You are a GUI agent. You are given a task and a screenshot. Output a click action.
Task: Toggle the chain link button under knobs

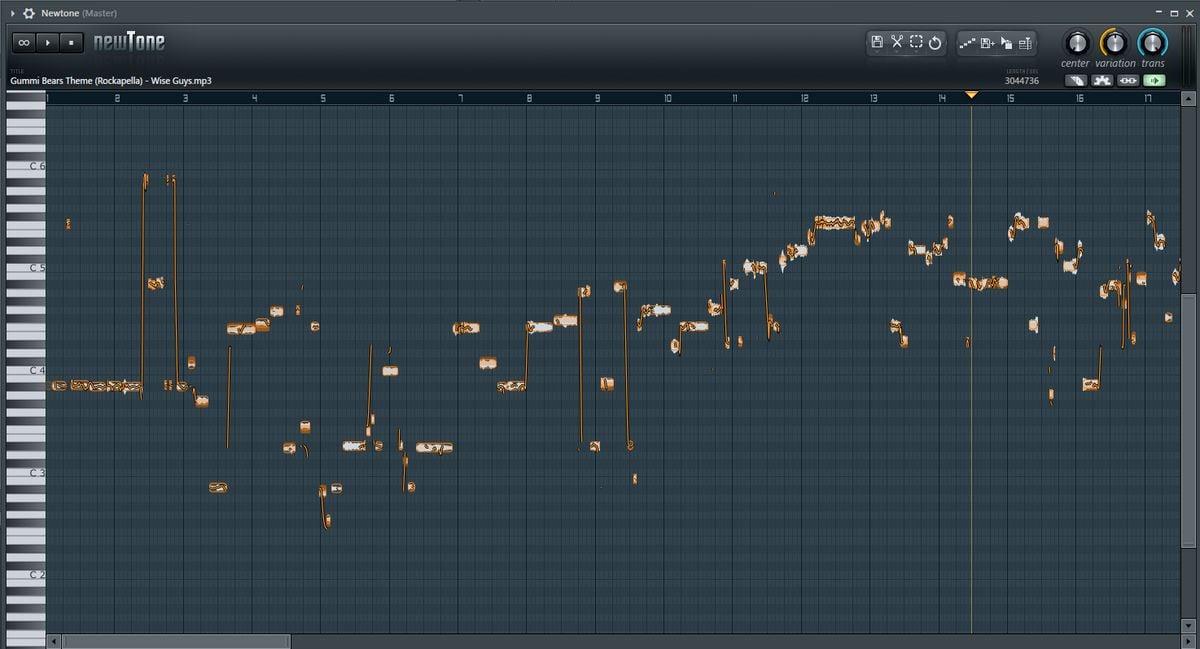pos(1128,80)
